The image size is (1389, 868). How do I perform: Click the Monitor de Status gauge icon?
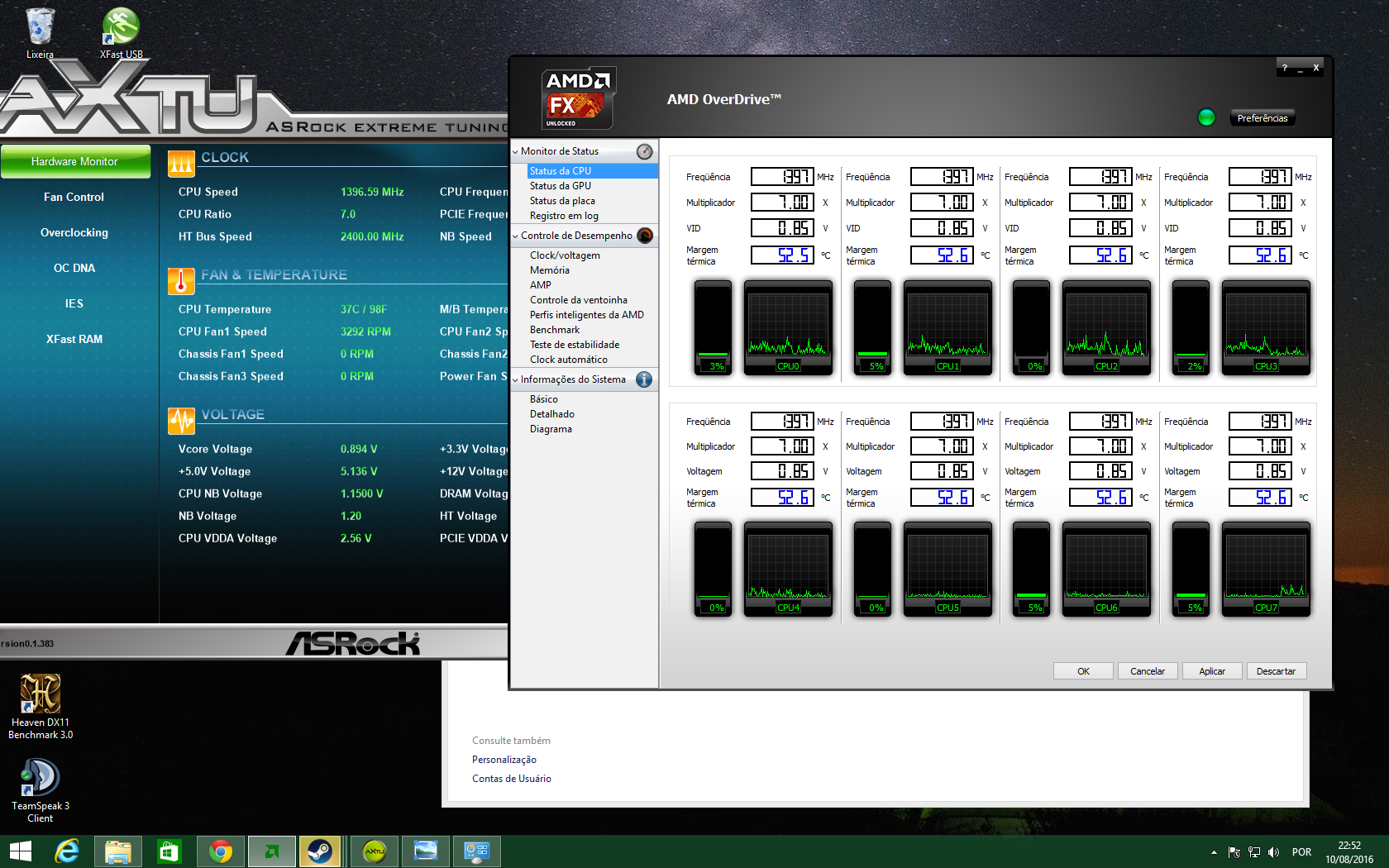pyautogui.click(x=645, y=151)
